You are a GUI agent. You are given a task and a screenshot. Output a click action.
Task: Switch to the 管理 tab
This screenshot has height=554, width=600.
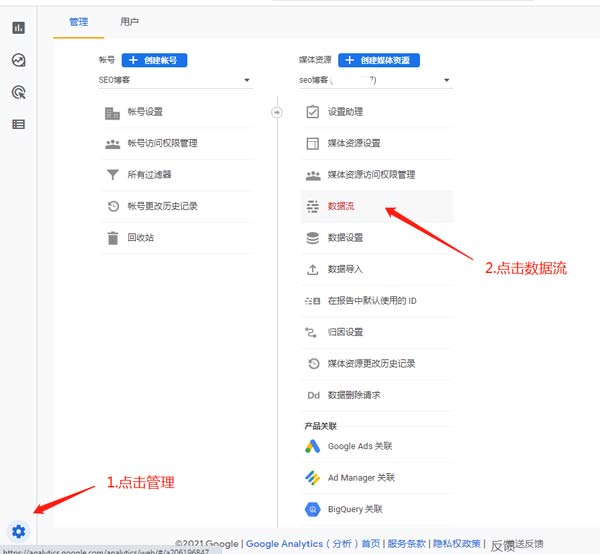point(78,22)
